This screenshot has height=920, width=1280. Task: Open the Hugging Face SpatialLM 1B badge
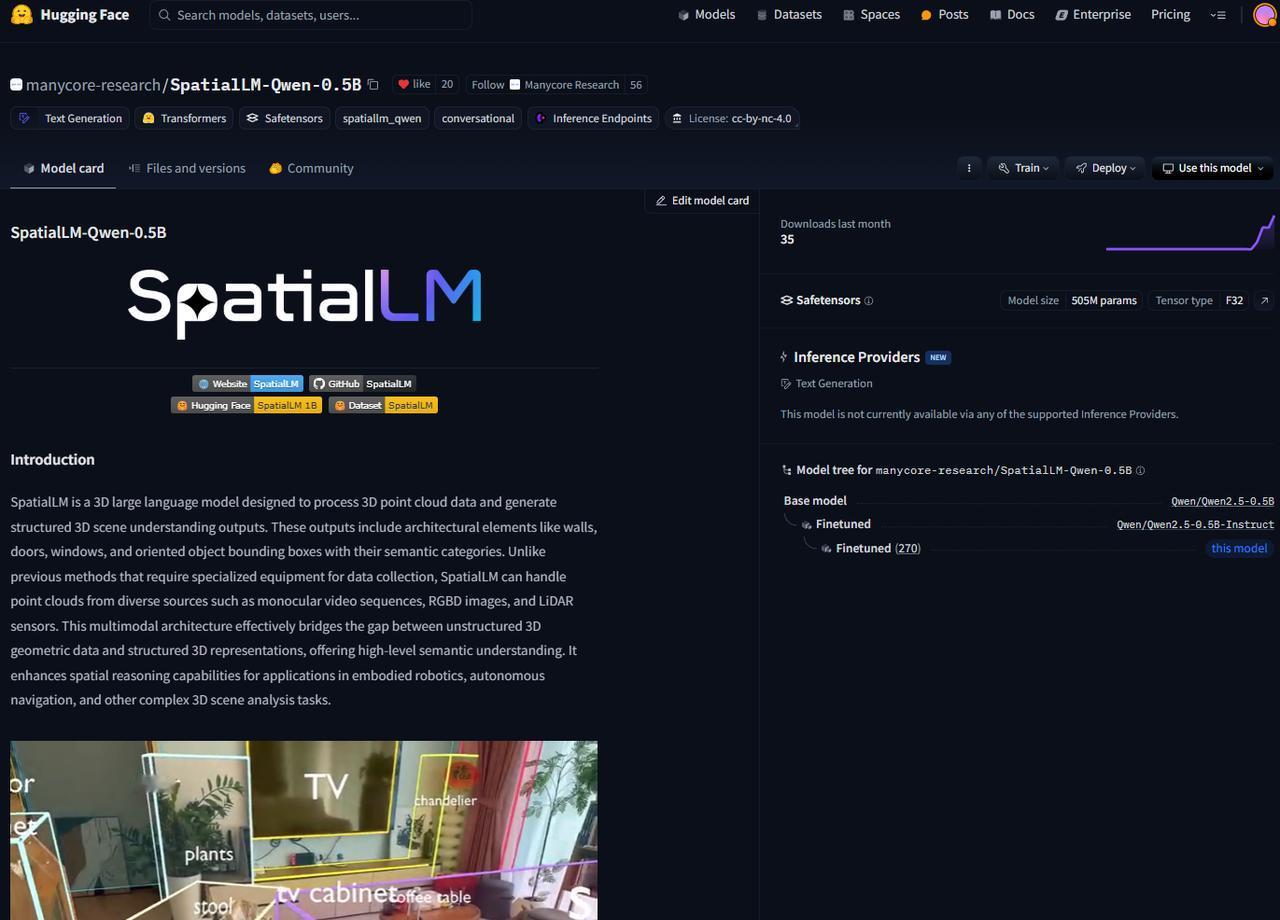point(246,405)
